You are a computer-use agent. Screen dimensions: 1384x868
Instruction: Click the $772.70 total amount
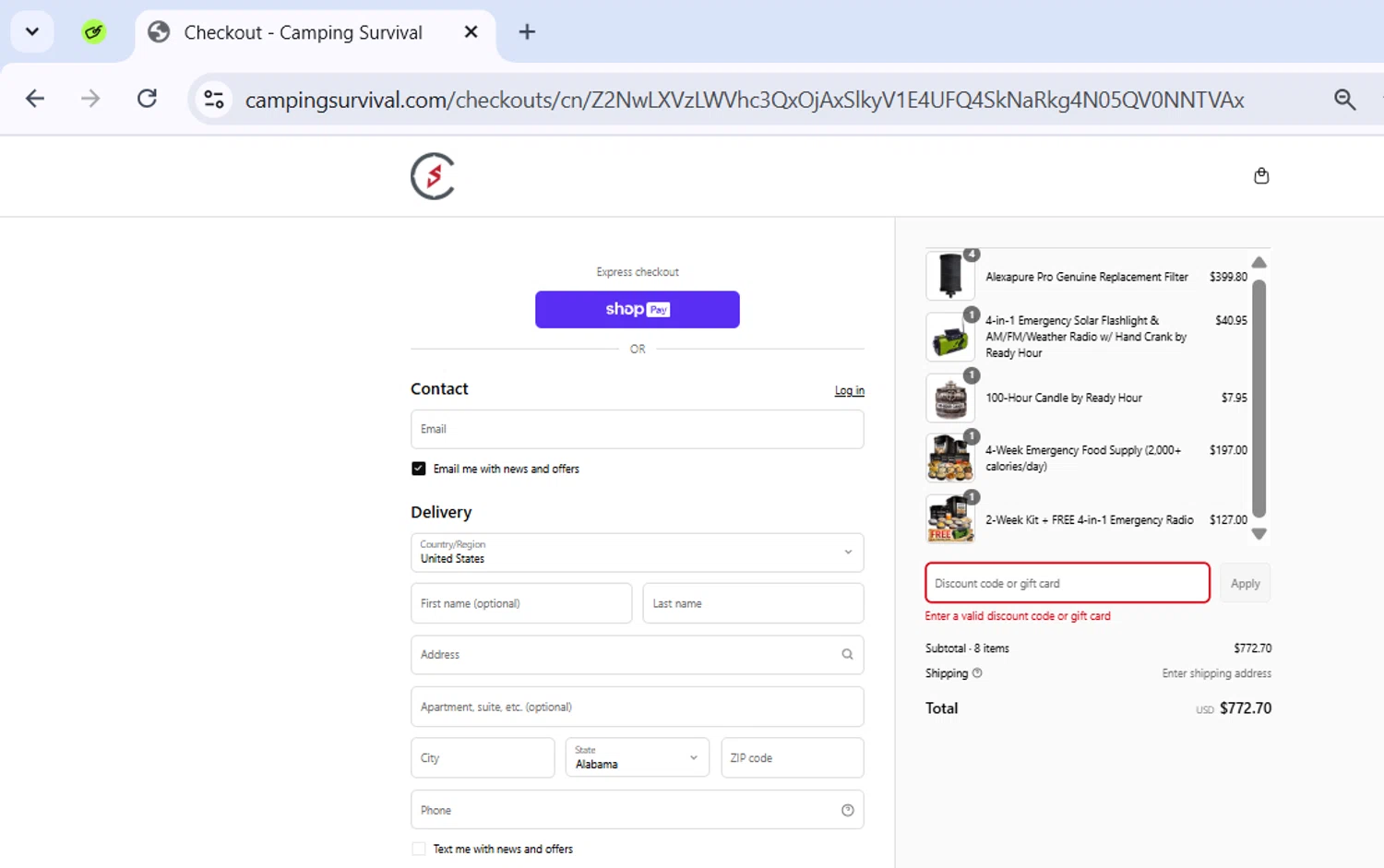tap(1246, 708)
